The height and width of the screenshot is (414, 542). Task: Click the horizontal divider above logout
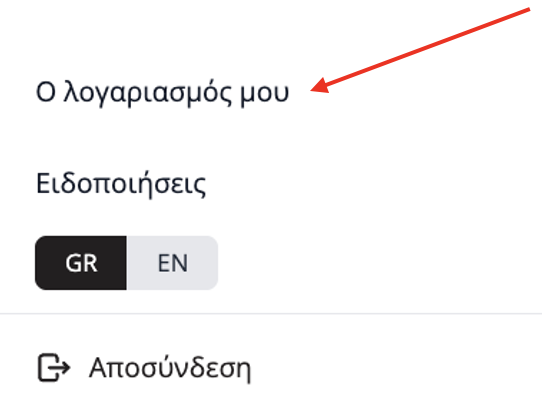pos(271,313)
